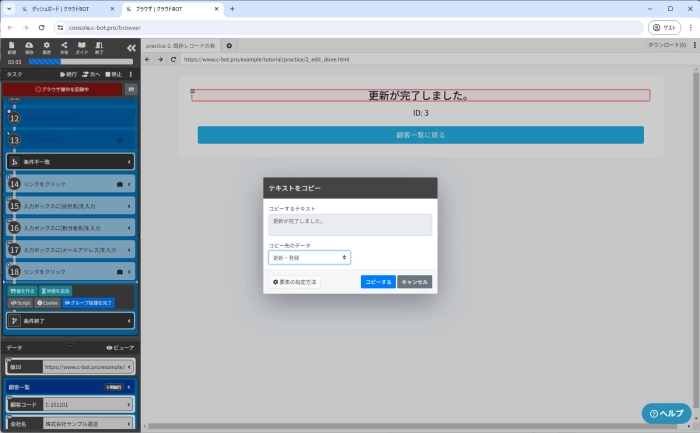Click the コピーする button
The width and height of the screenshot is (700, 433).
coord(378,282)
